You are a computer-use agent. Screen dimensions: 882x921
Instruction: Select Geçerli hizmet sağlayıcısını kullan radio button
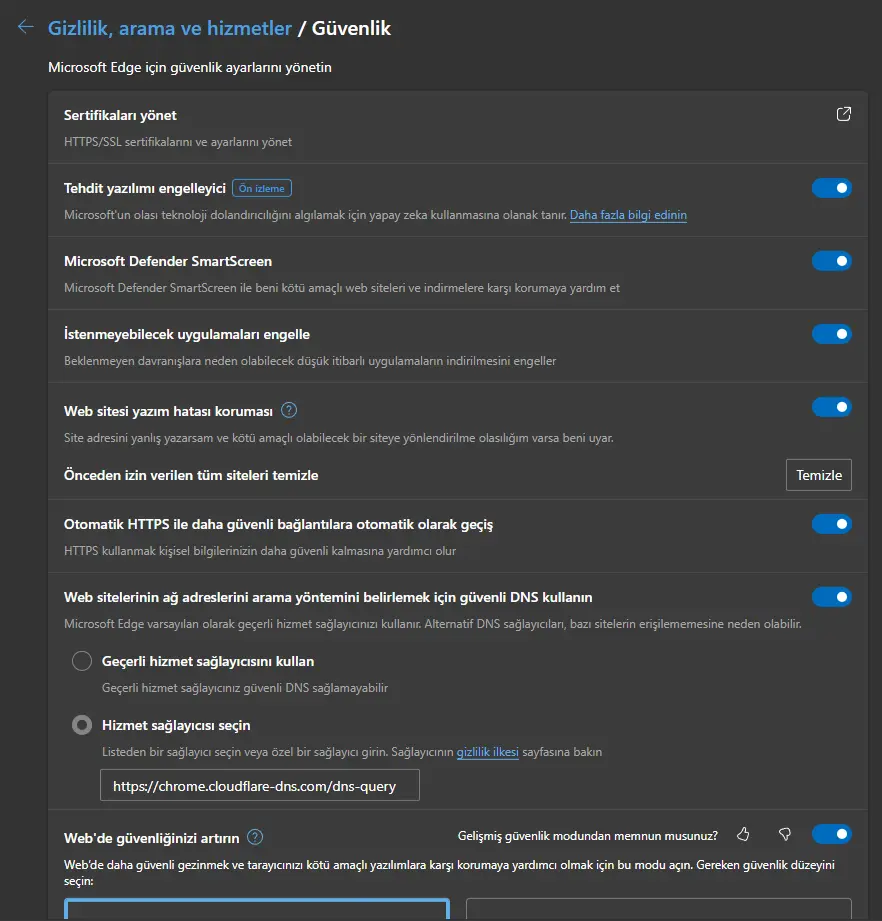(x=82, y=661)
